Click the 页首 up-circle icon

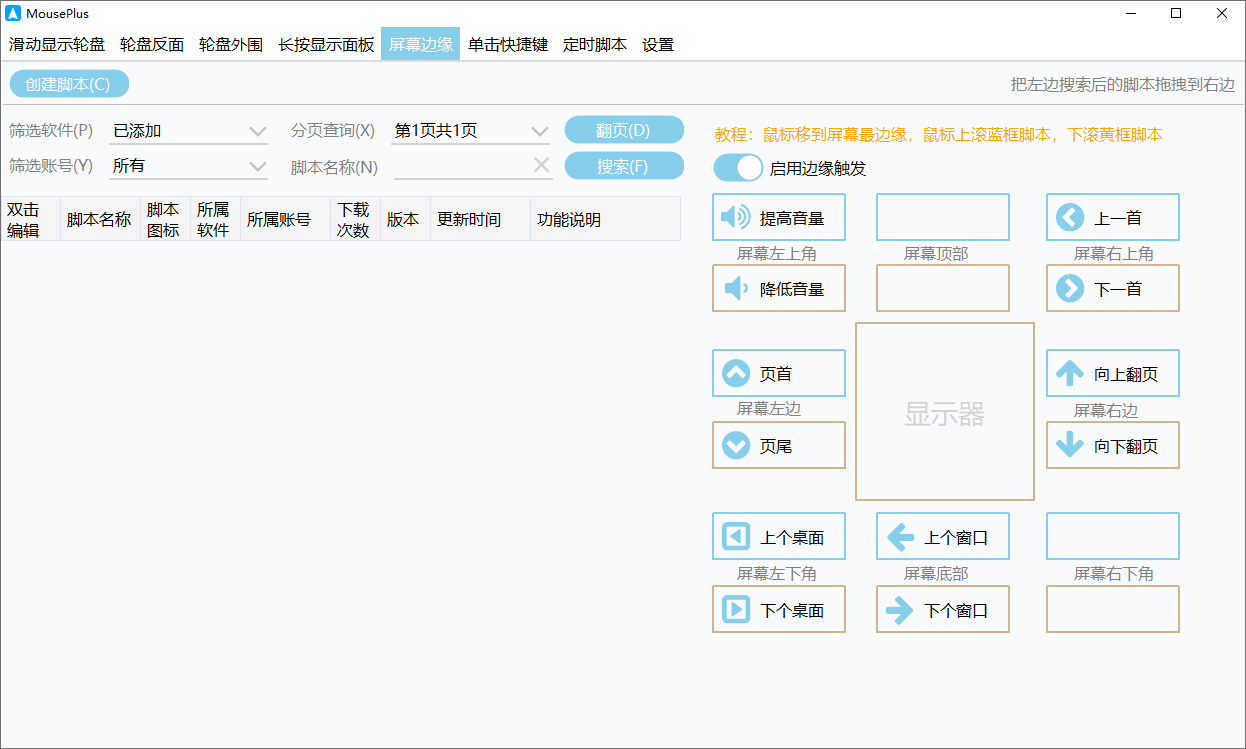click(735, 372)
